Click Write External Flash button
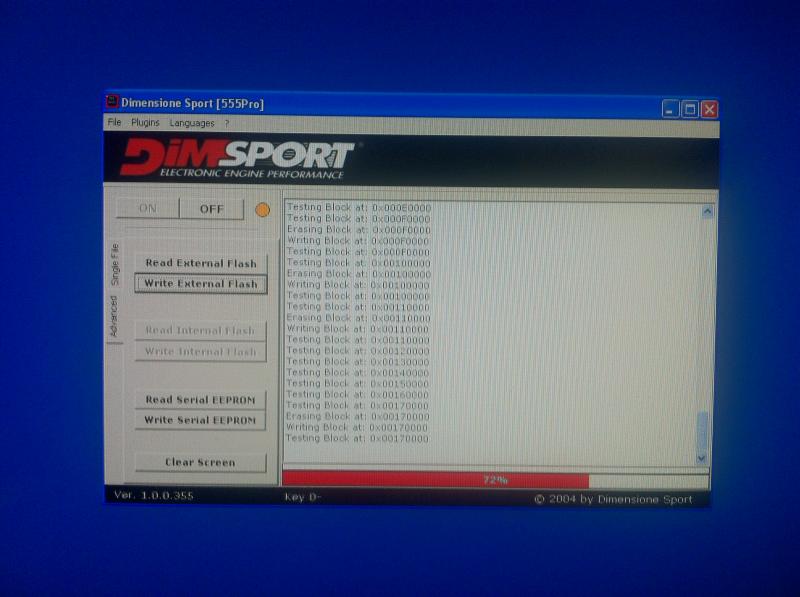Image resolution: width=800 pixels, height=597 pixels. tap(201, 284)
